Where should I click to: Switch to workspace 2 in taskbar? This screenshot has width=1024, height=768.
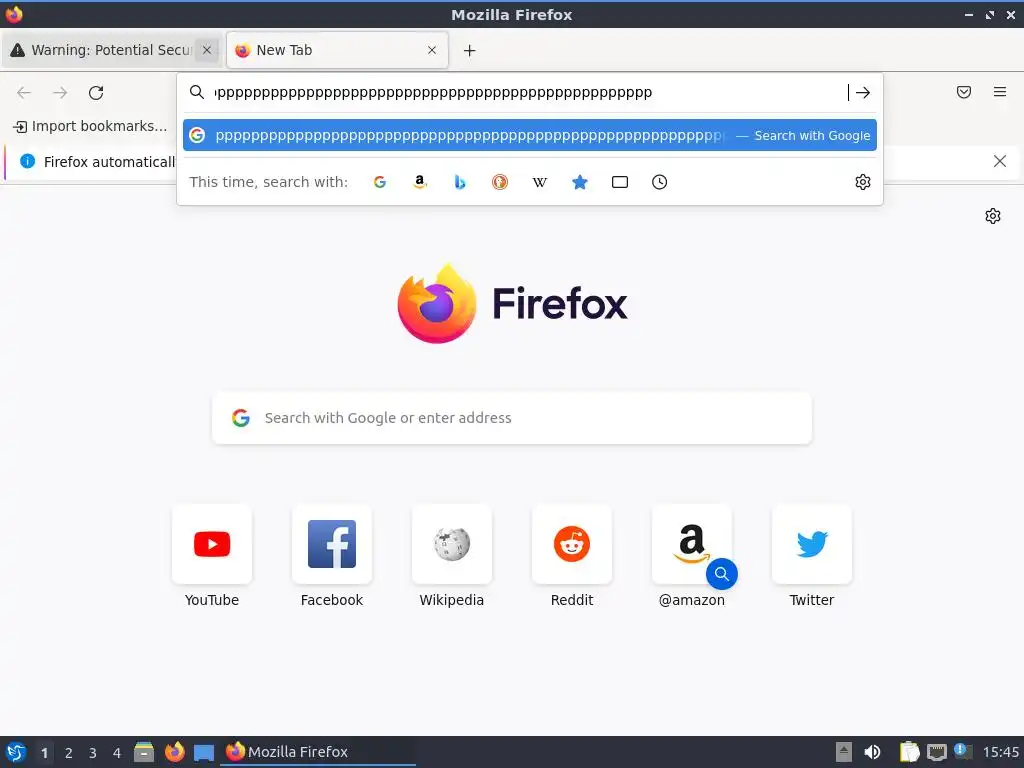pyautogui.click(x=69, y=753)
